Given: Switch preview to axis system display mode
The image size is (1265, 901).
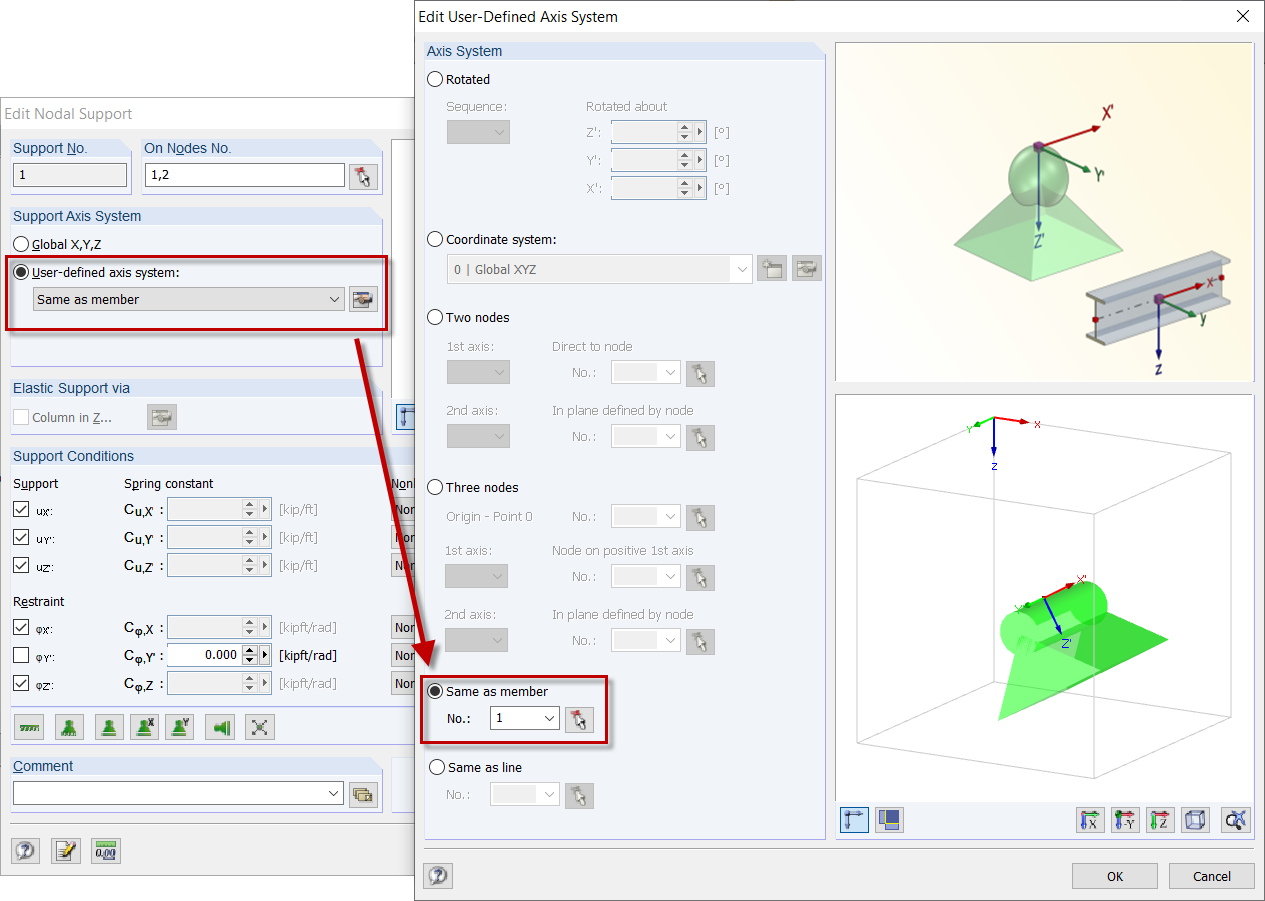Looking at the screenshot, I should coord(854,819).
